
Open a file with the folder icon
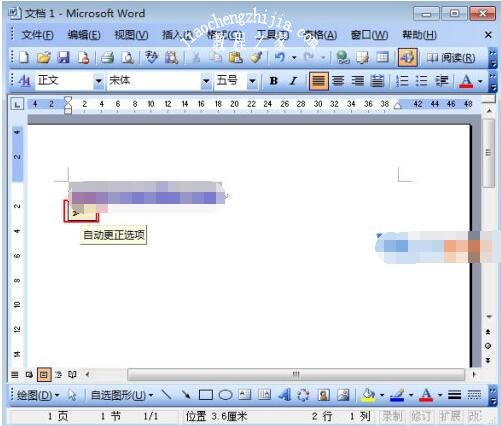[44, 58]
